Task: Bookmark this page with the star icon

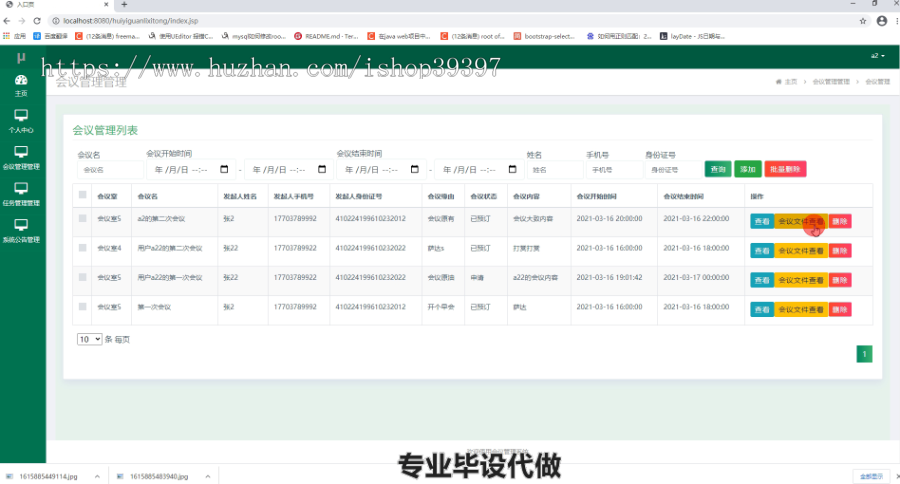Action: coord(863,21)
